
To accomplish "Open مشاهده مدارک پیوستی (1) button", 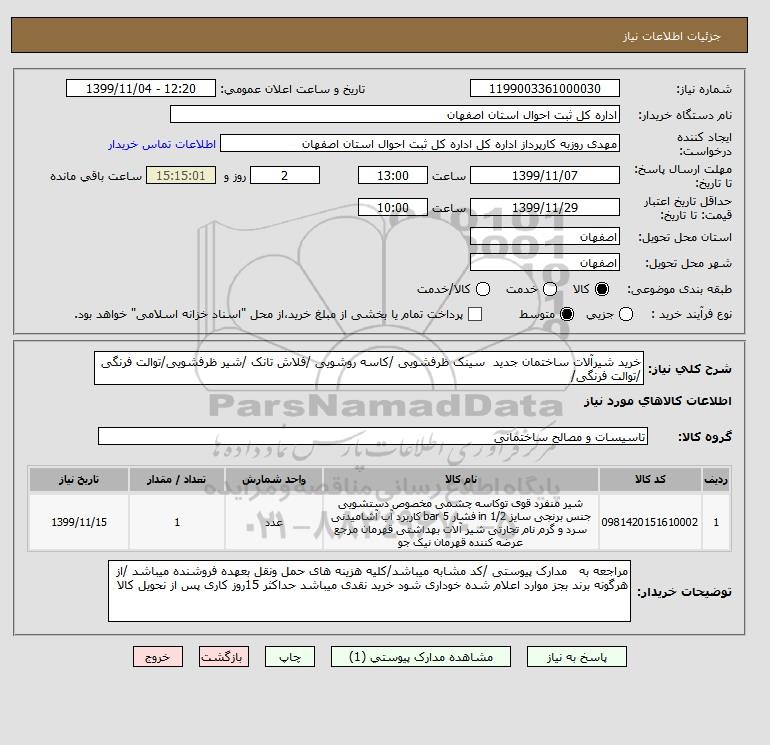I will click(421, 657).
